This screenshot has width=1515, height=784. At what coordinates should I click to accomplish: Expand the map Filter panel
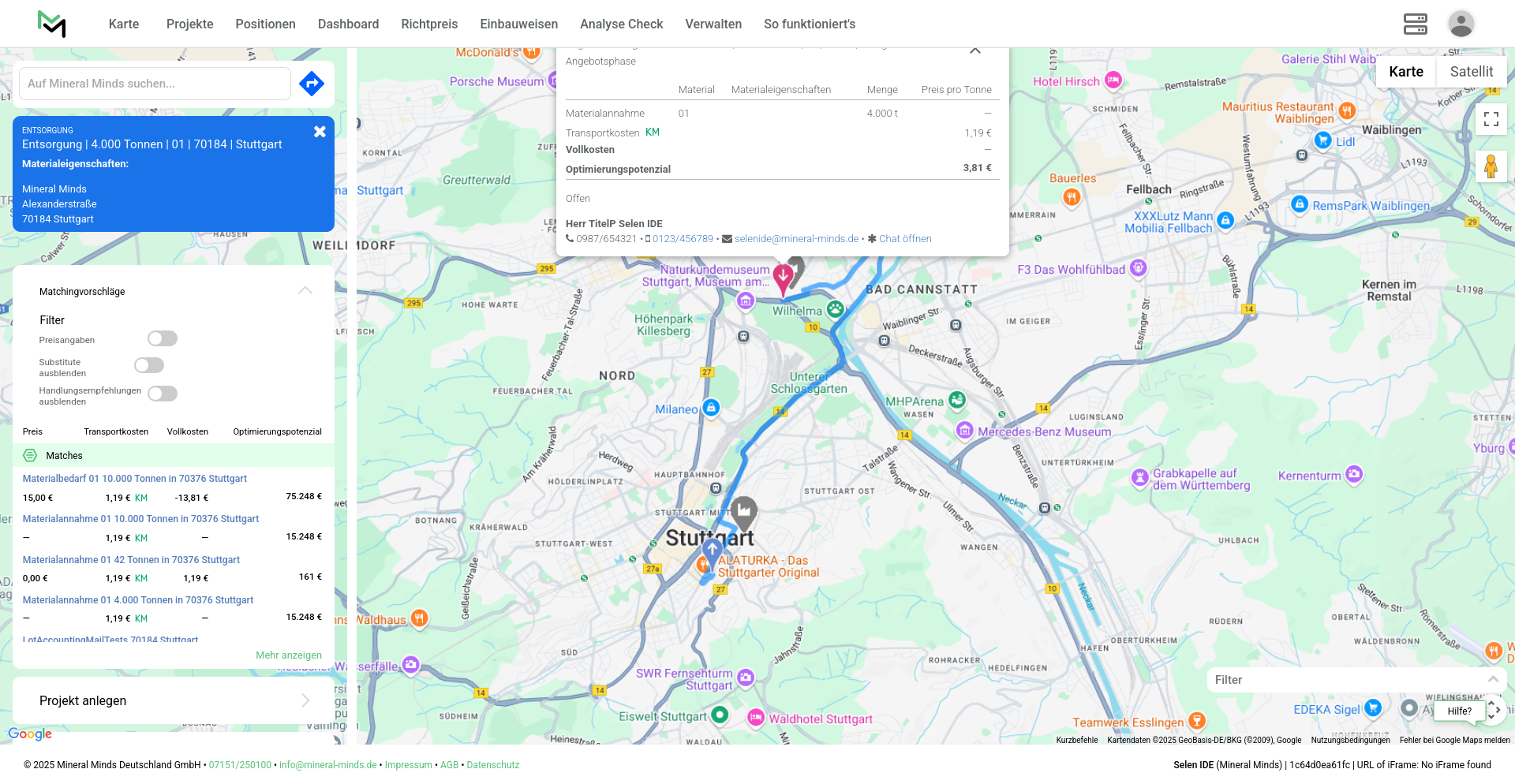click(1492, 679)
